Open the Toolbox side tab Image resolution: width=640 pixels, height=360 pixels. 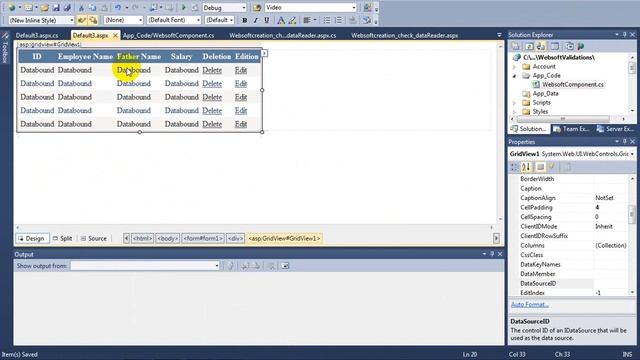(x=5, y=49)
